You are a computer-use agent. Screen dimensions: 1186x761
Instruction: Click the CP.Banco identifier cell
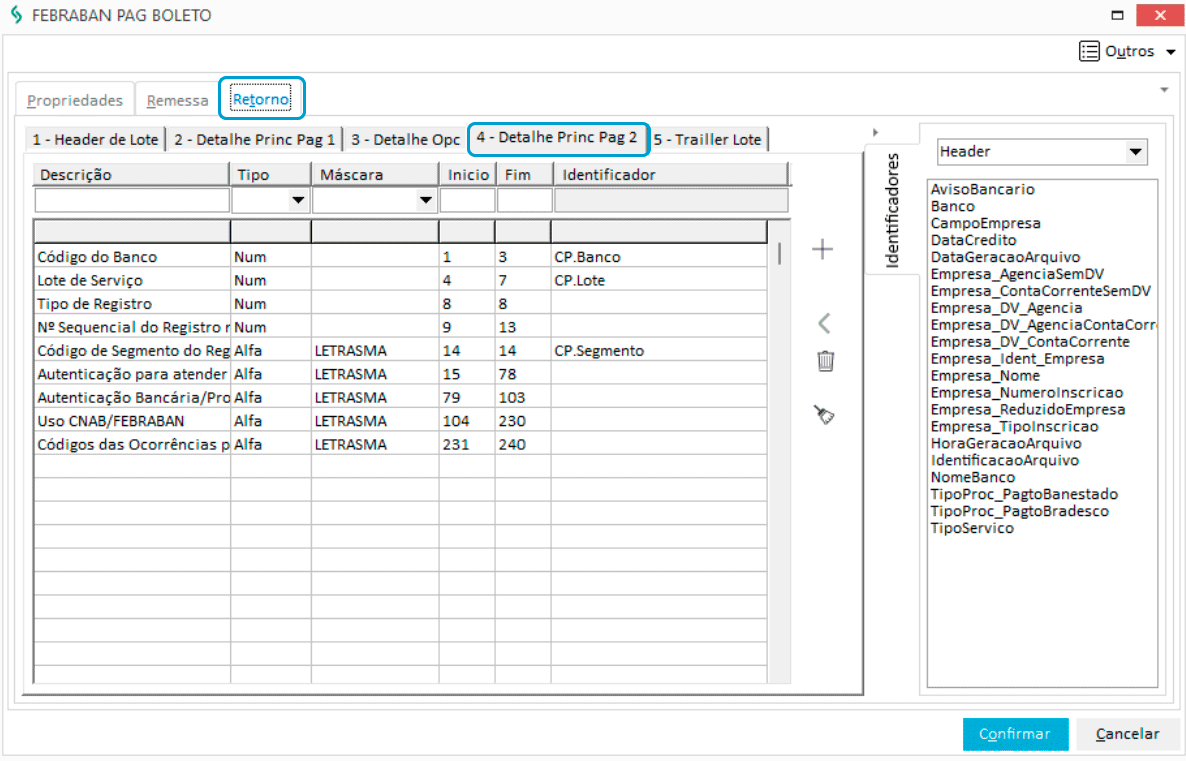point(659,257)
